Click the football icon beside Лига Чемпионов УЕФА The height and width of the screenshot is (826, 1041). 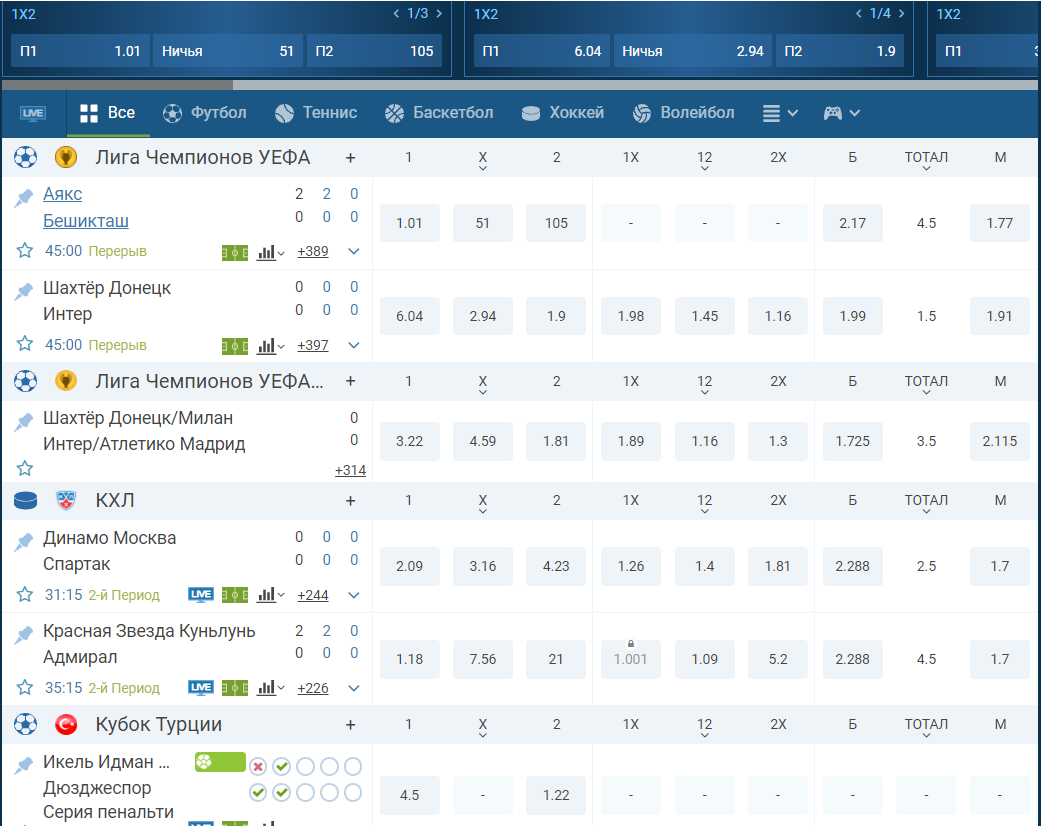[25, 157]
